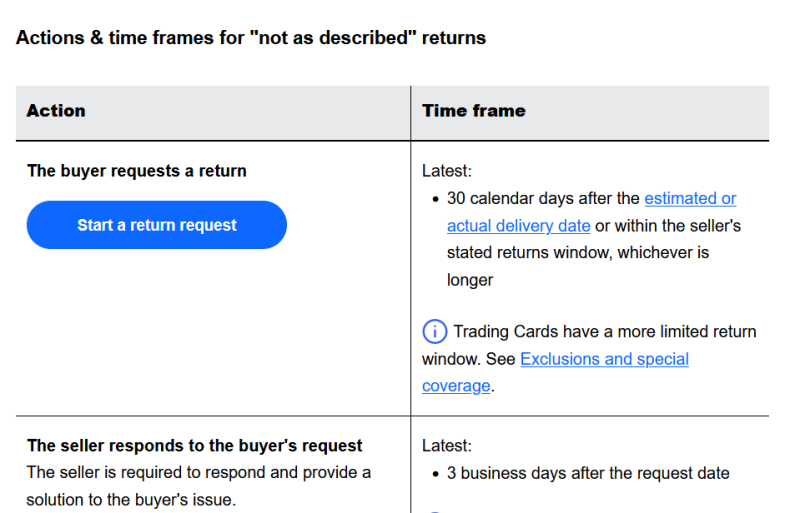Click the Time frame column header
Viewport: 800px width, 513px height.
474,111
